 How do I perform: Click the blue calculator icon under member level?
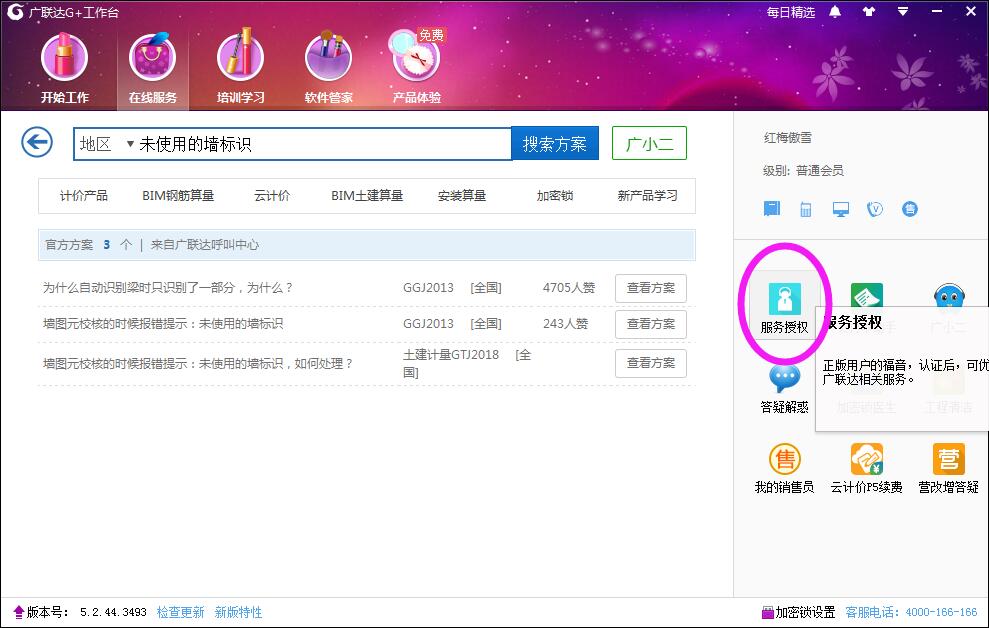click(805, 209)
